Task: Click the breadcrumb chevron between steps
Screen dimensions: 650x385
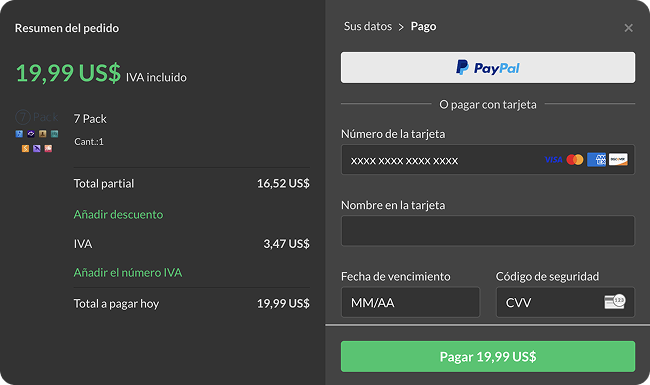Action: click(x=401, y=27)
